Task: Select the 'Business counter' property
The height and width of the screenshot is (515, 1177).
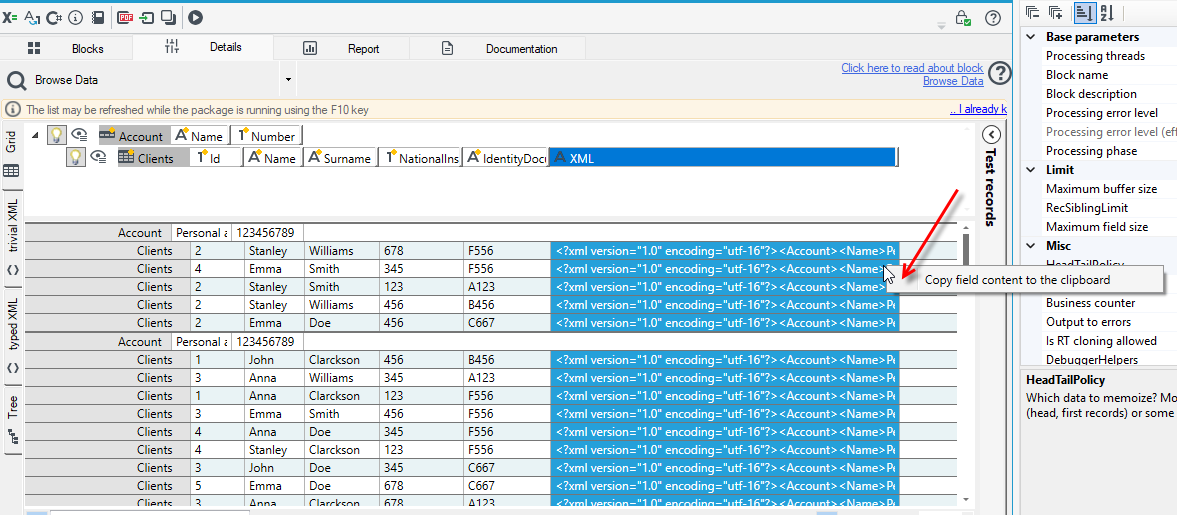Action: [1090, 303]
